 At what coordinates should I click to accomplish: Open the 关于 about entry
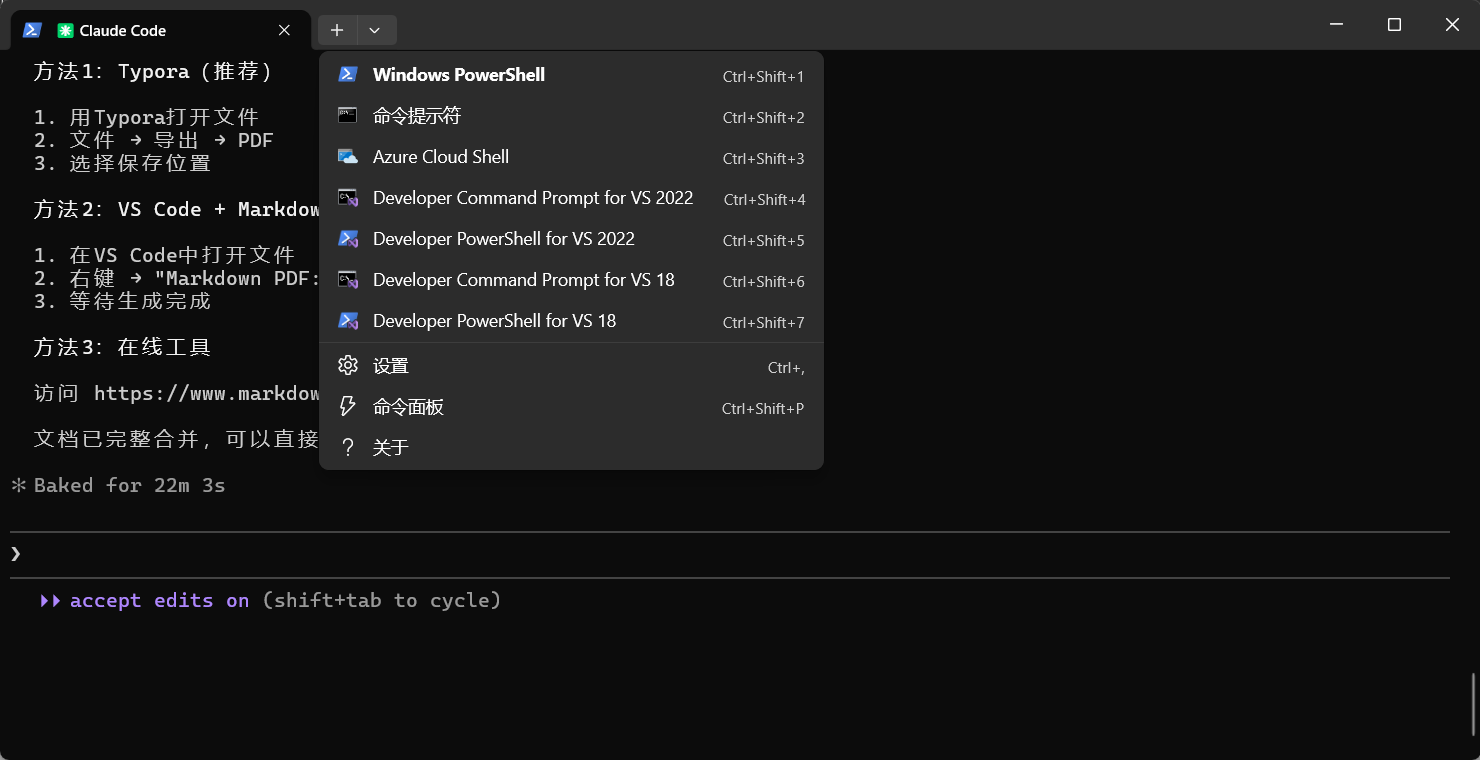tap(571, 448)
